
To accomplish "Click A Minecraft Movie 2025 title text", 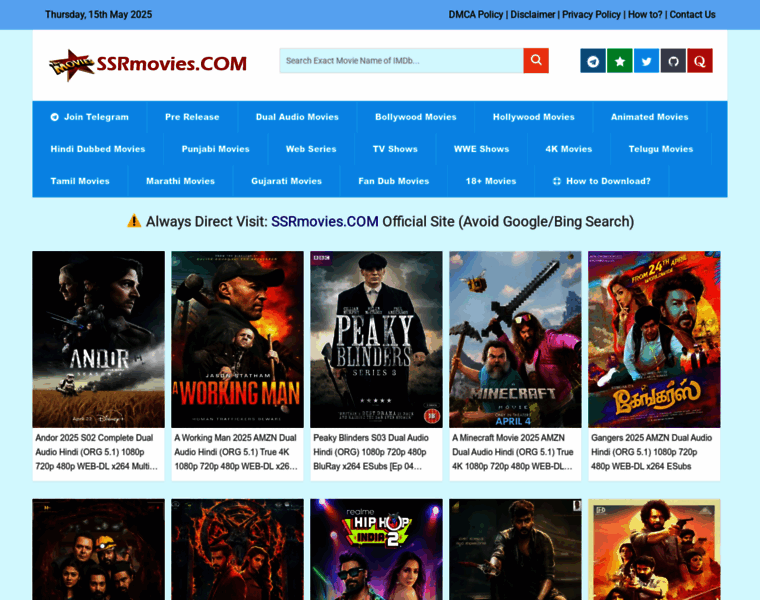I will pos(513,452).
